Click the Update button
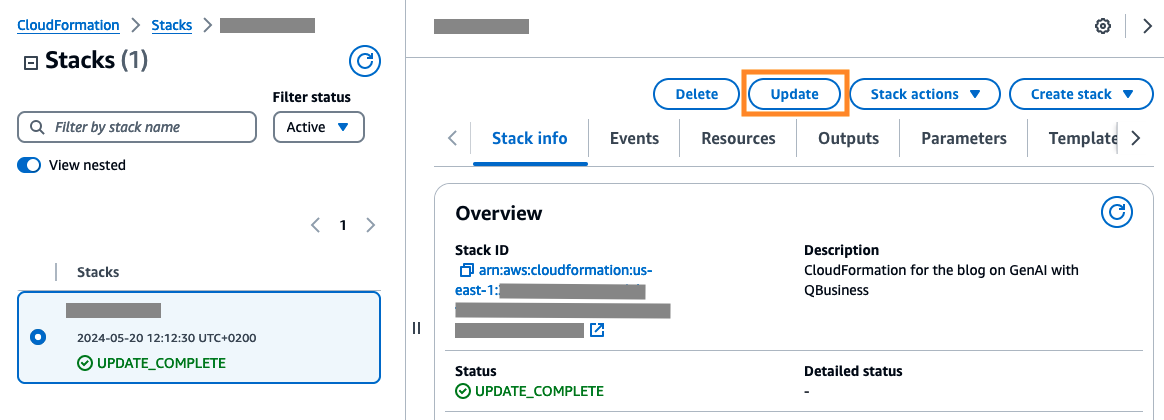 (x=794, y=94)
